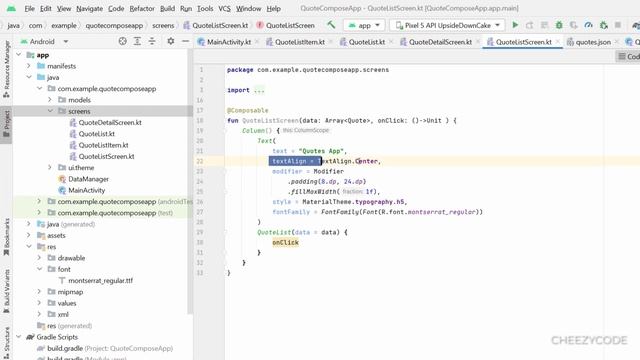640x360 pixels.
Task: Open the VCS menu
Action: pos(224,8)
